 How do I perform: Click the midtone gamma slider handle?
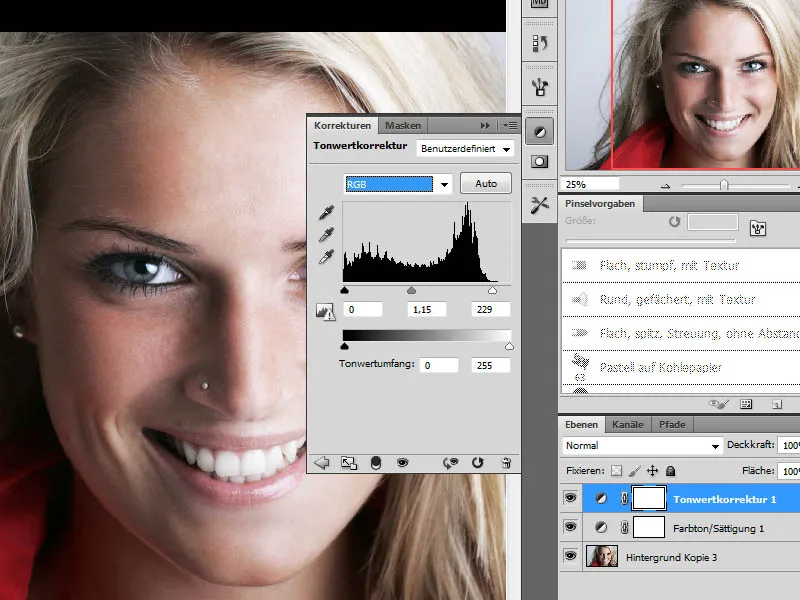tap(411, 290)
